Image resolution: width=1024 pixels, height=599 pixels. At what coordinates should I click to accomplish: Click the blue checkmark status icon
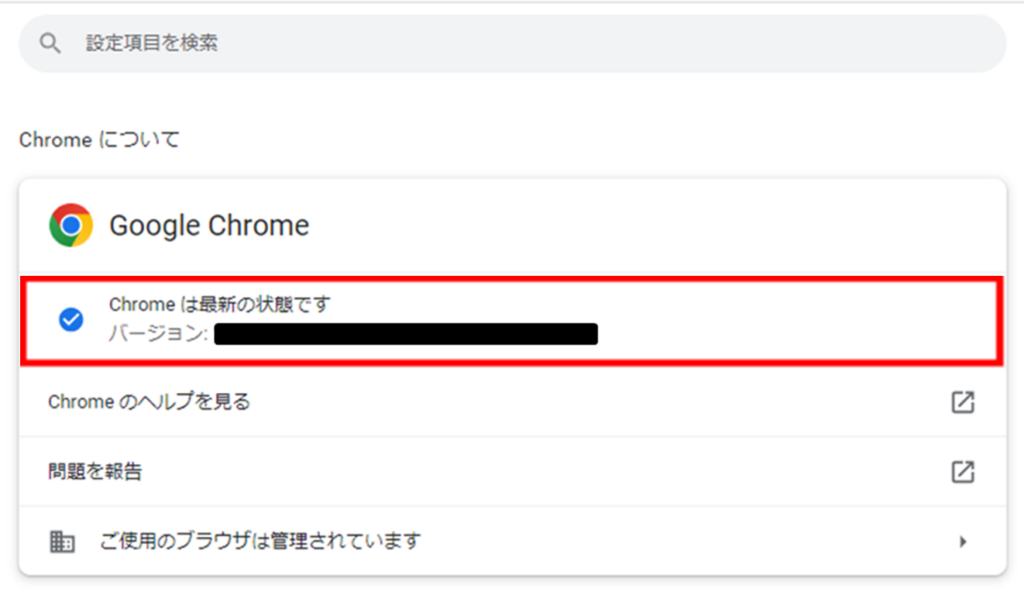(x=71, y=319)
